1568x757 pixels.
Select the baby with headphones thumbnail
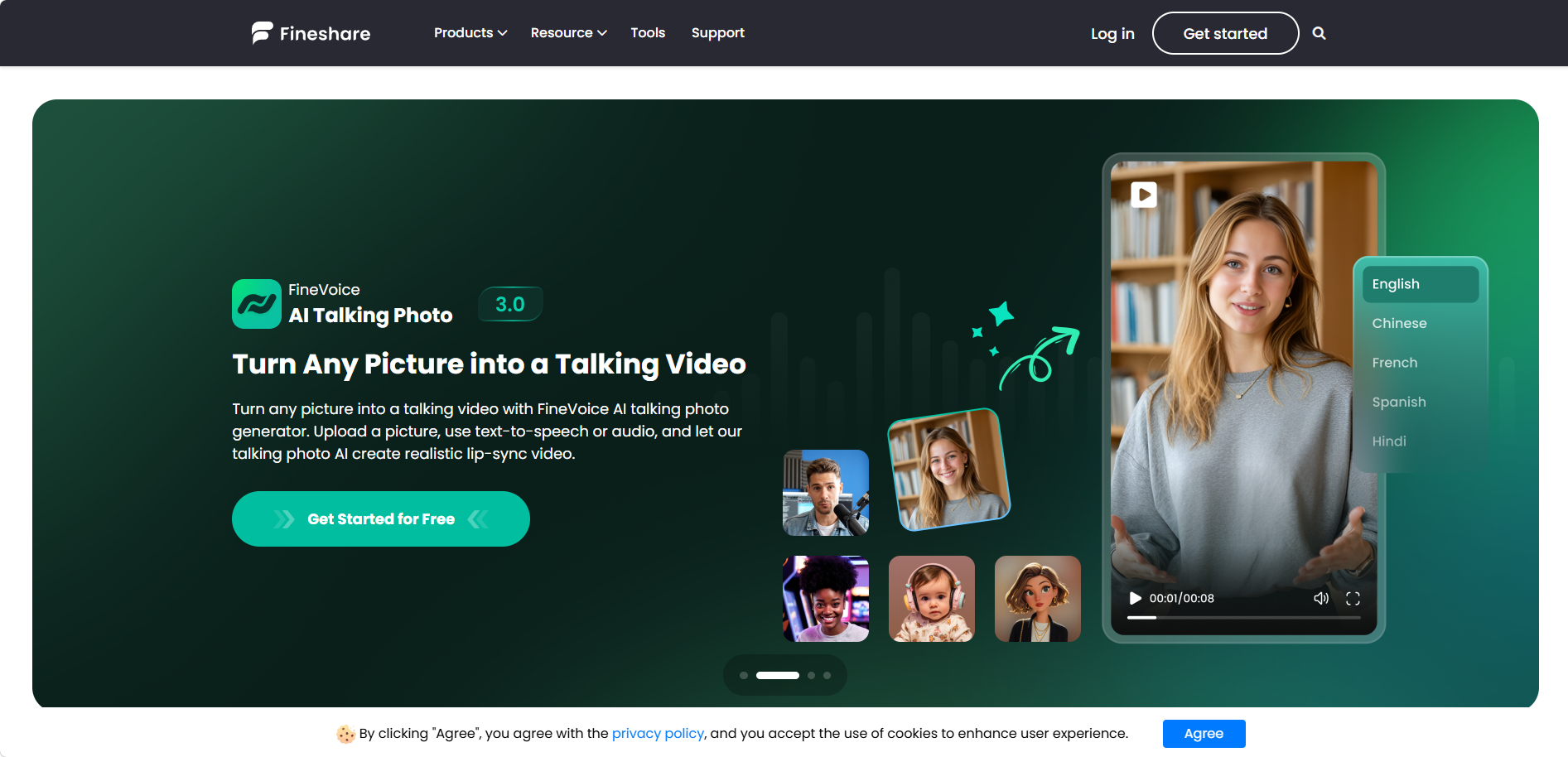[932, 599]
